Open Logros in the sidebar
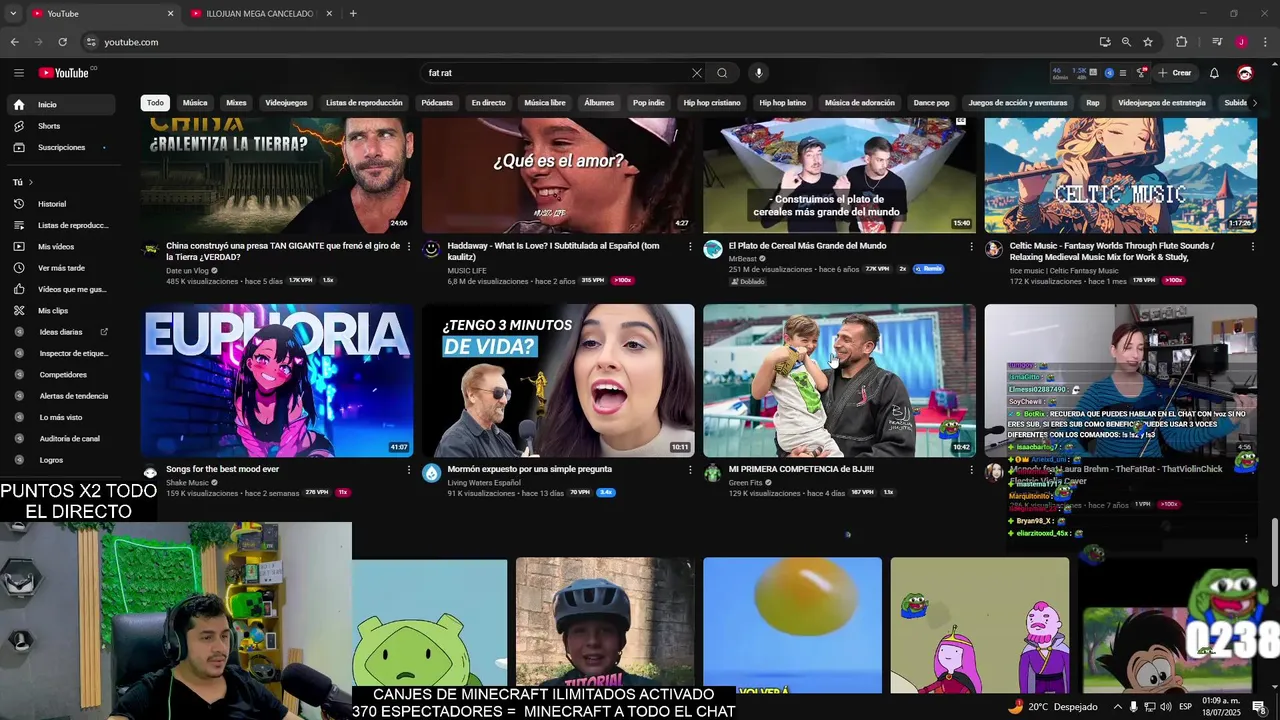 63,460
